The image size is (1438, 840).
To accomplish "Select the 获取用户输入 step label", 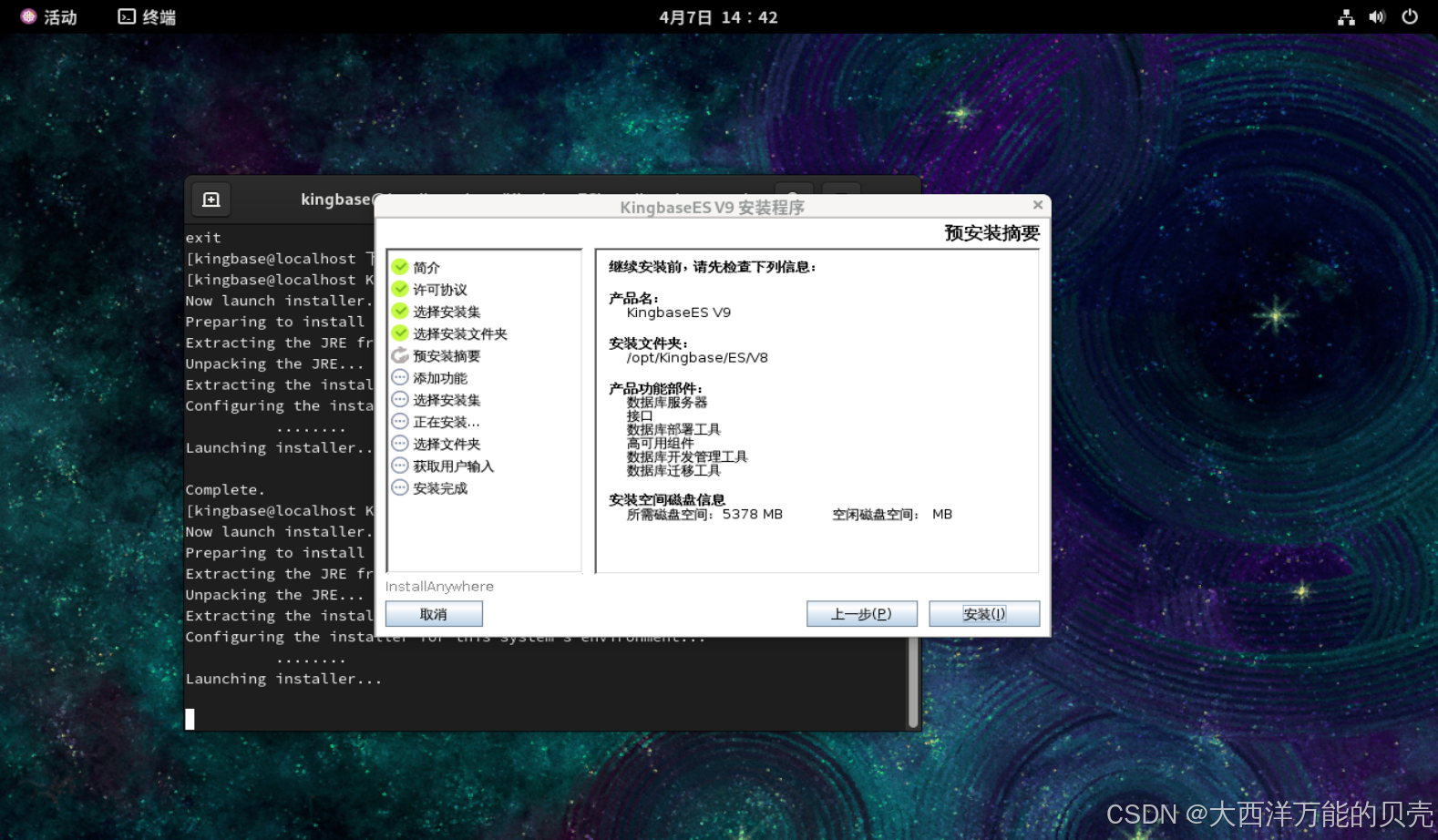I will (453, 466).
